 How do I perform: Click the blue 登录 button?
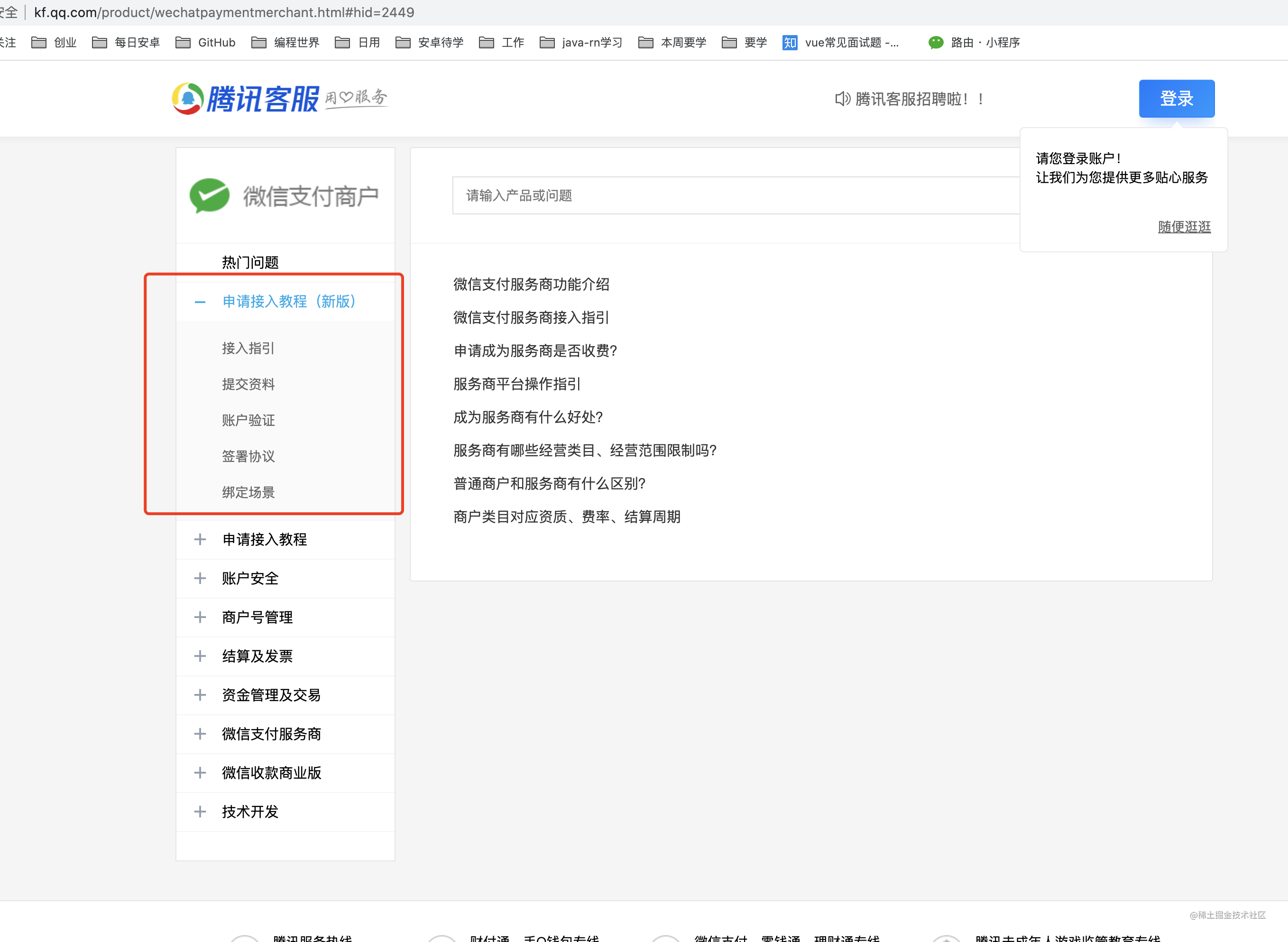(x=1176, y=99)
